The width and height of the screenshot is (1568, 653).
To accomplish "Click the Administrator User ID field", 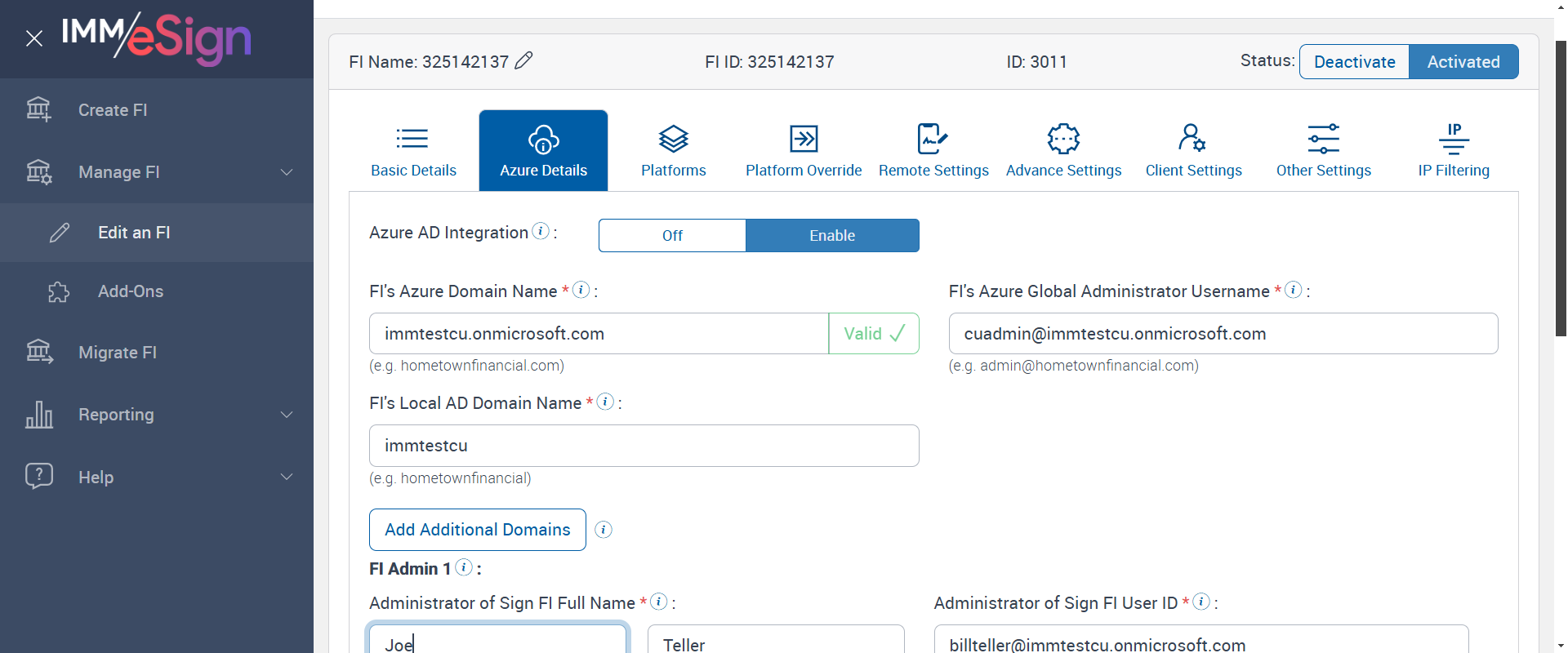I will click(1201, 640).
